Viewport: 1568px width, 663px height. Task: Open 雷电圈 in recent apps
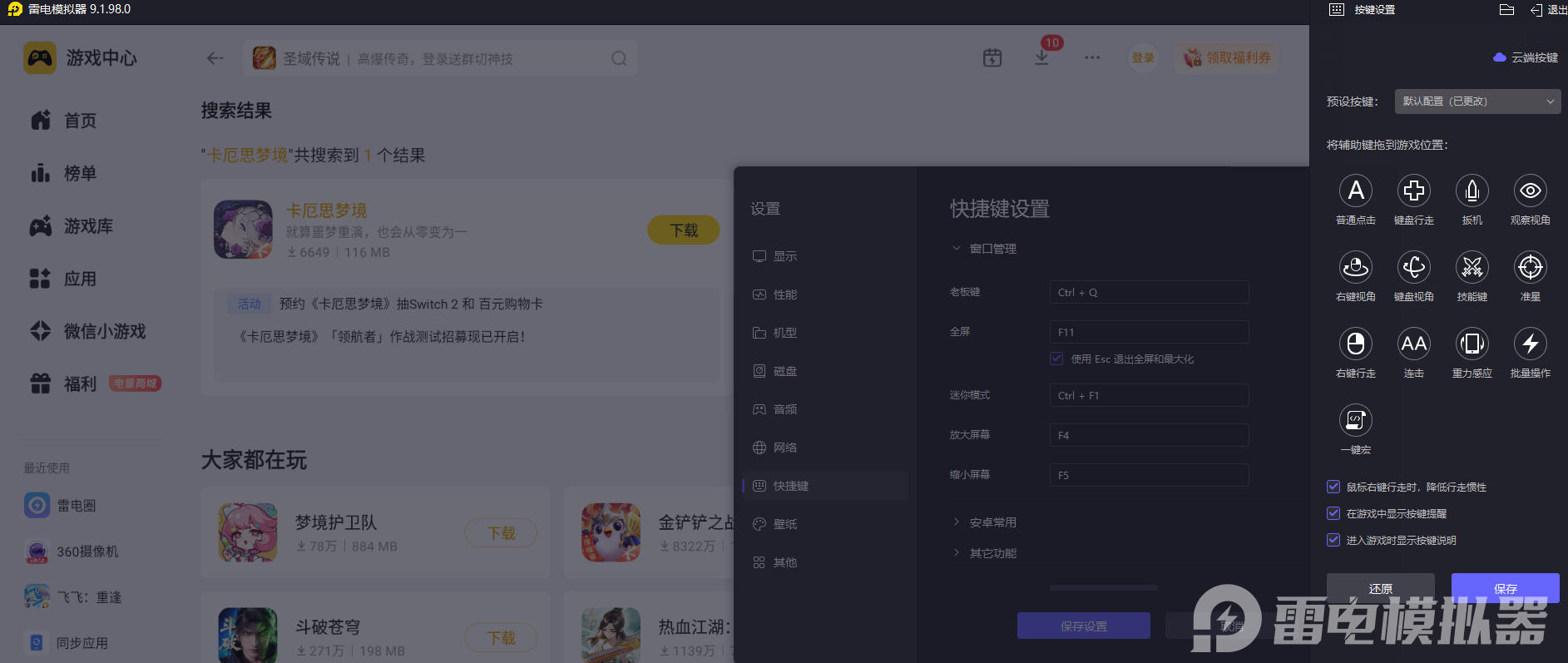tap(60, 506)
